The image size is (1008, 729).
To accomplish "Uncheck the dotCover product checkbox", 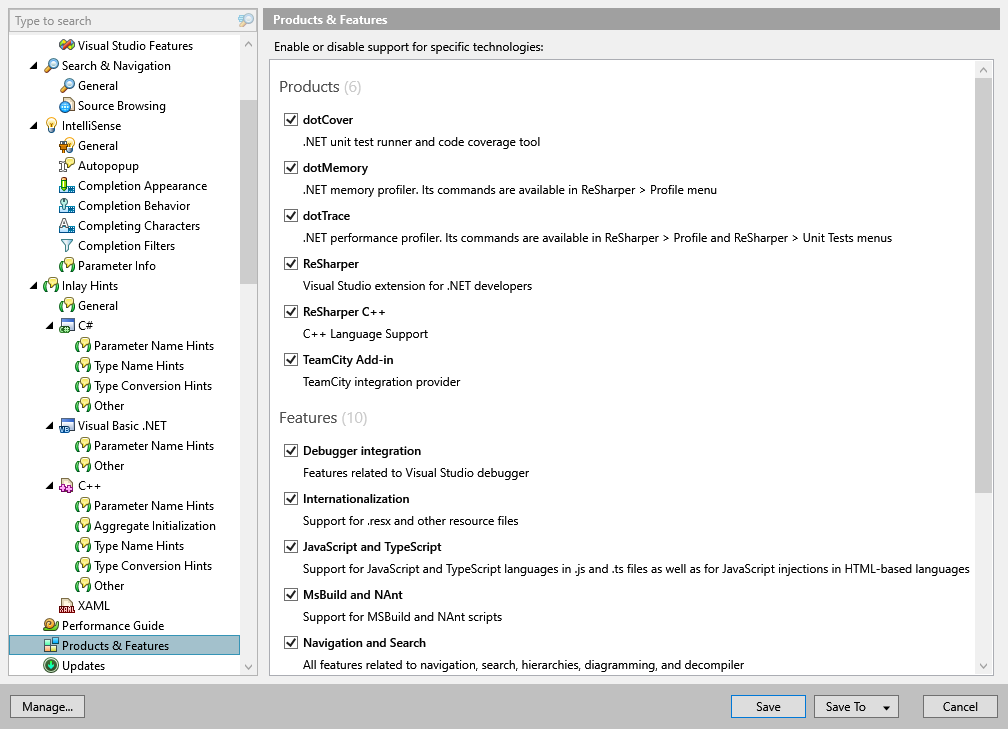I will pyautogui.click(x=291, y=120).
